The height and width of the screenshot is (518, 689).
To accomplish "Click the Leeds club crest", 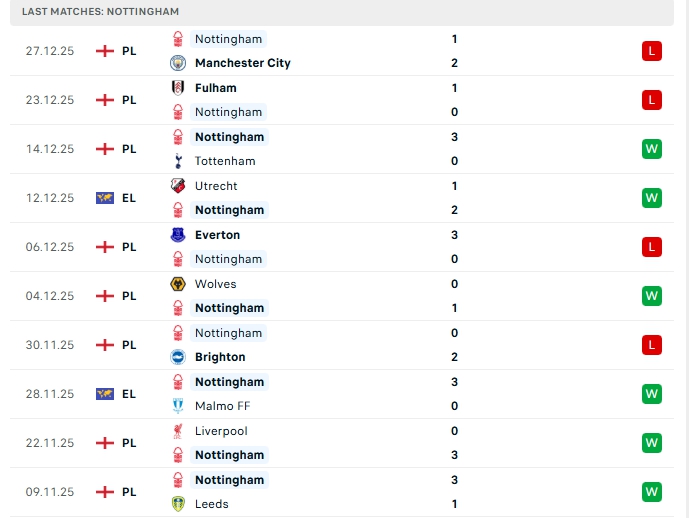I will [178, 504].
